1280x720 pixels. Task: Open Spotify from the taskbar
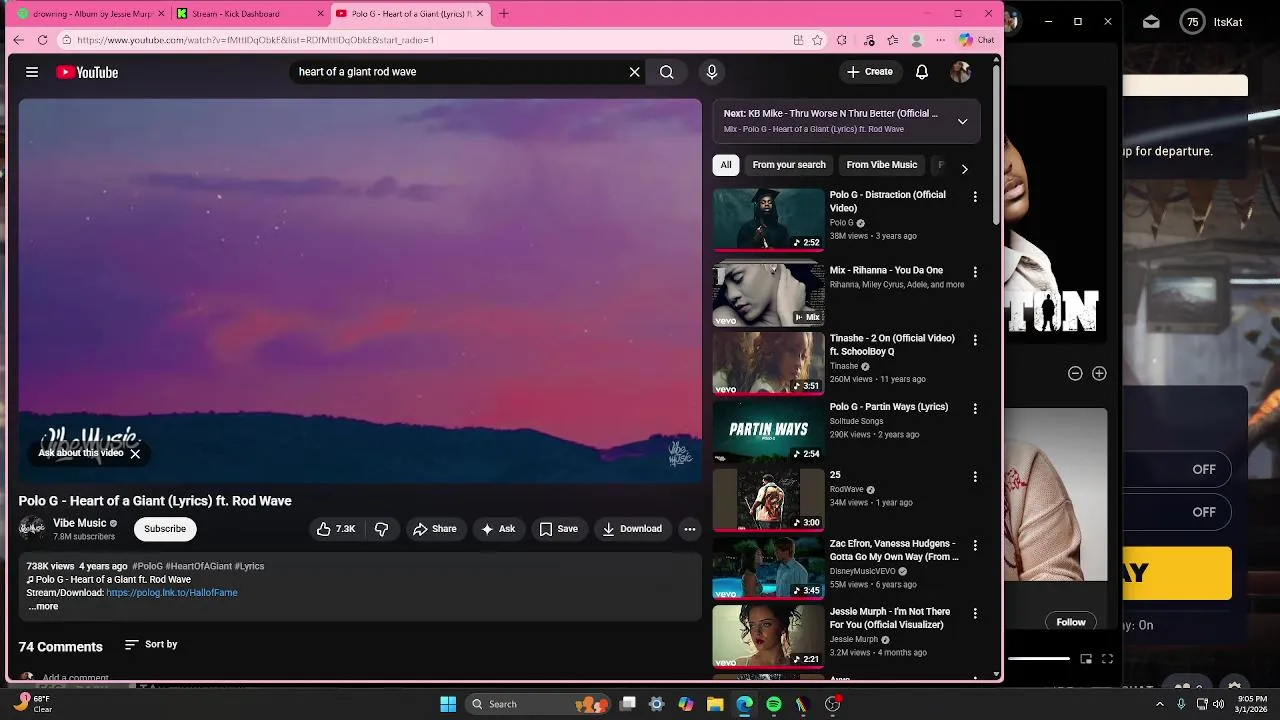click(x=774, y=704)
